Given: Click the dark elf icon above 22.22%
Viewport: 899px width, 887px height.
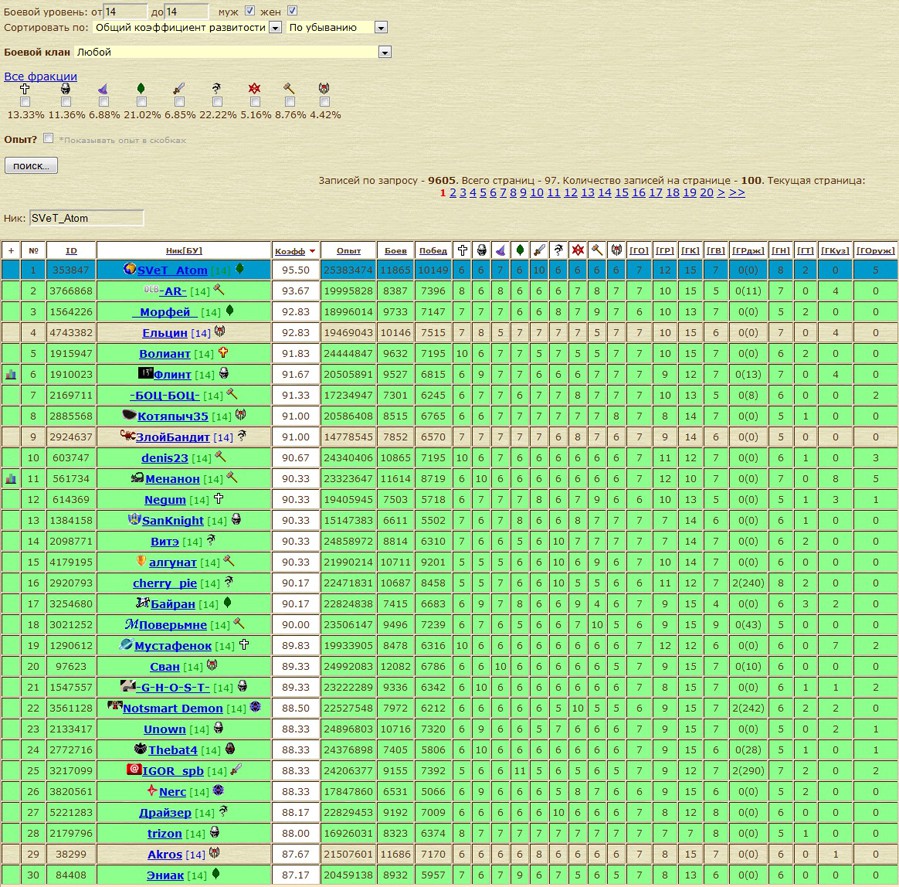Looking at the screenshot, I should 217,88.
